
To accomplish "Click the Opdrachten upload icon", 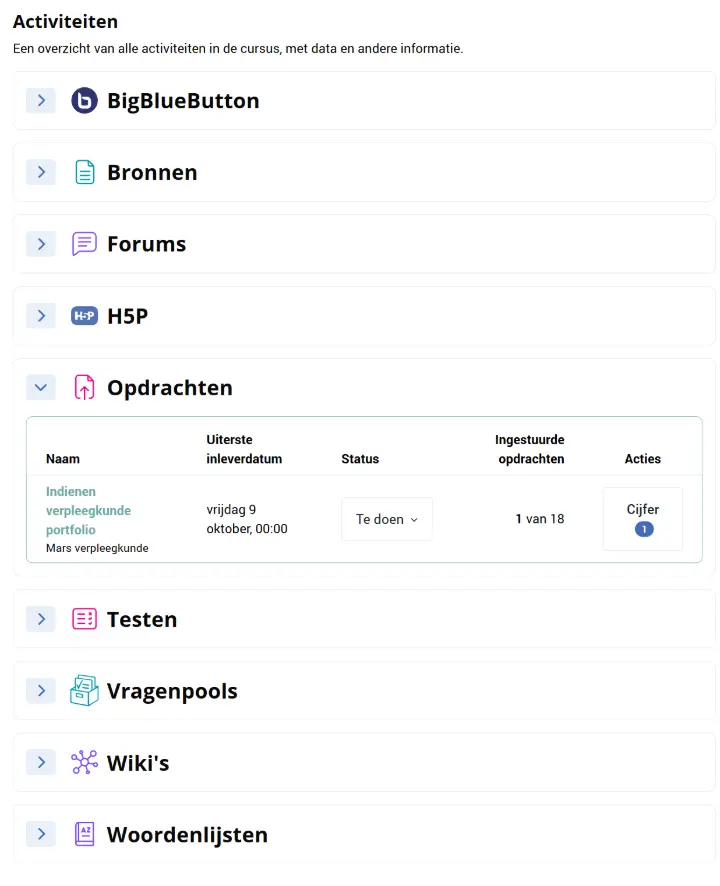I will pyautogui.click(x=85, y=388).
